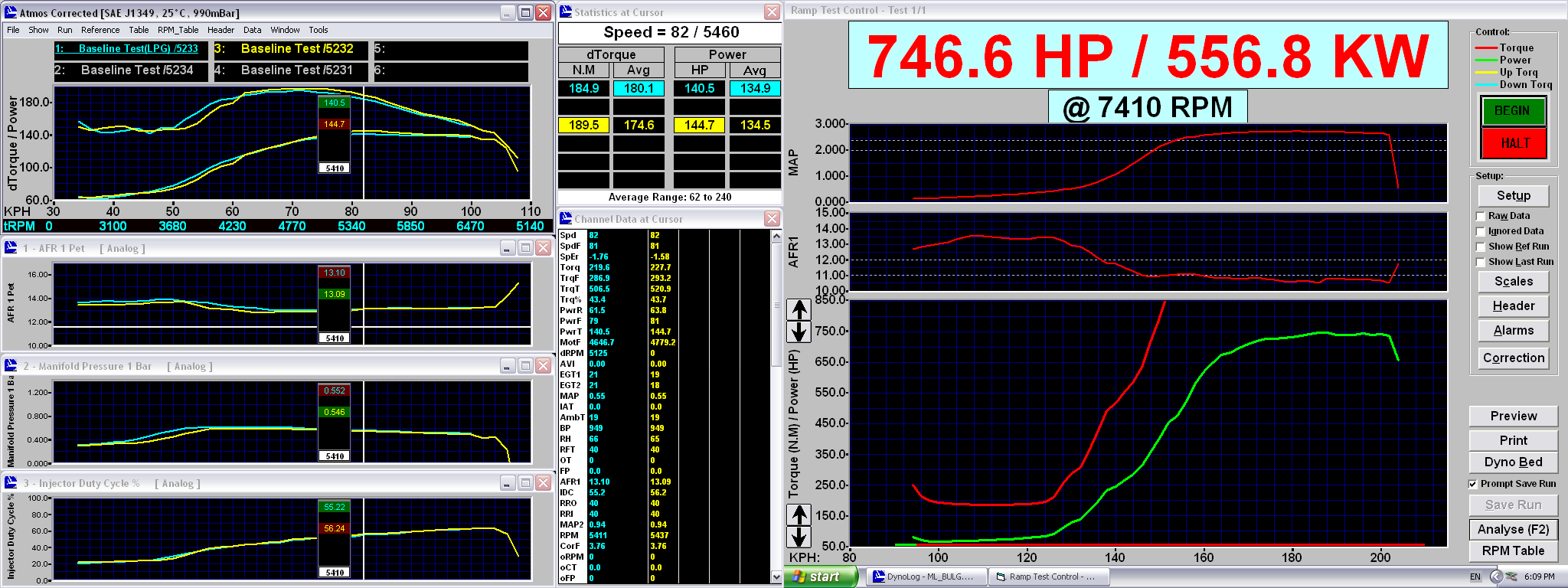Switch to the Ramp Test Control taskbar item
The image size is (1568, 588).
1047,577
